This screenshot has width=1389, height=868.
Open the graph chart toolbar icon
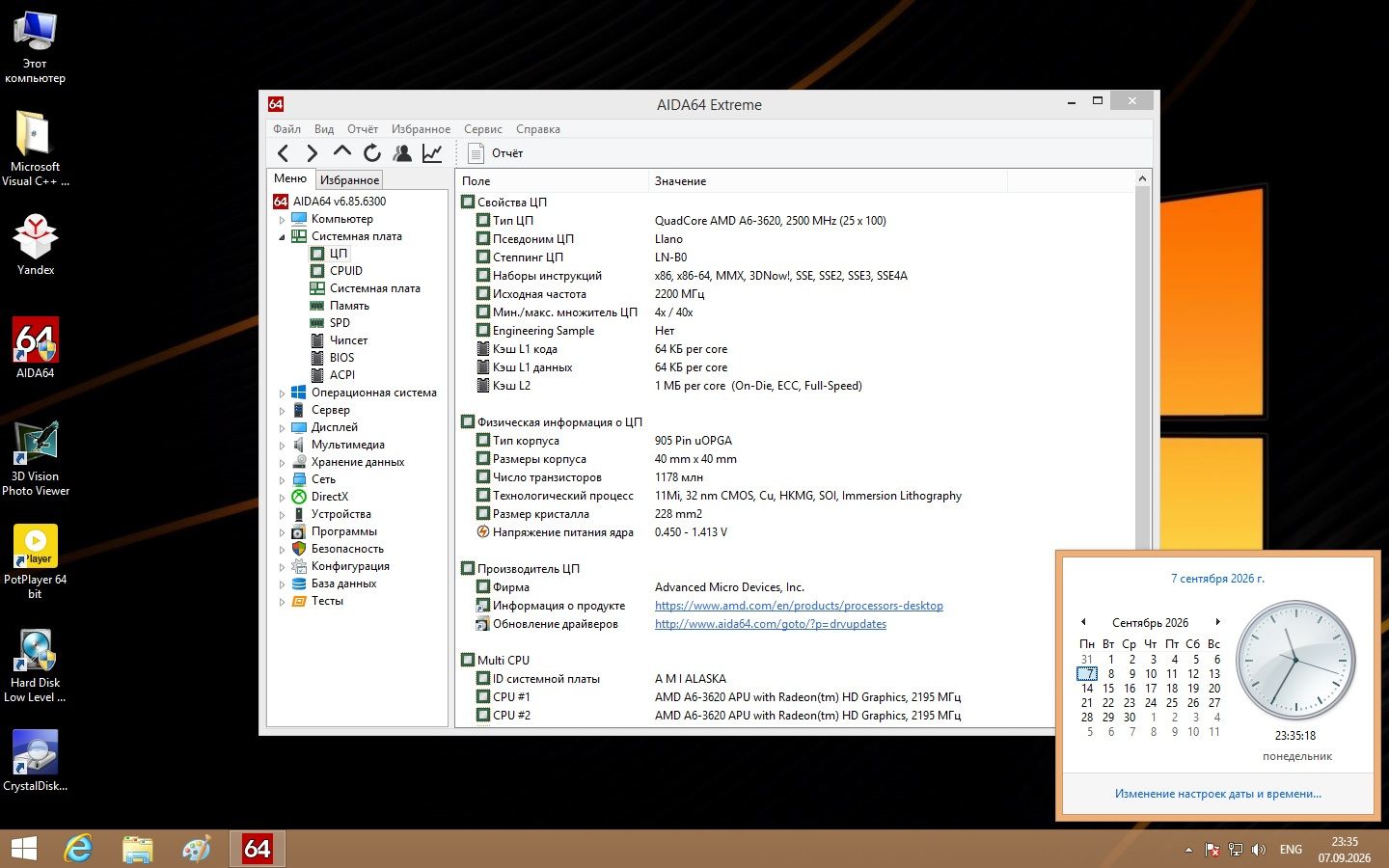(x=432, y=152)
